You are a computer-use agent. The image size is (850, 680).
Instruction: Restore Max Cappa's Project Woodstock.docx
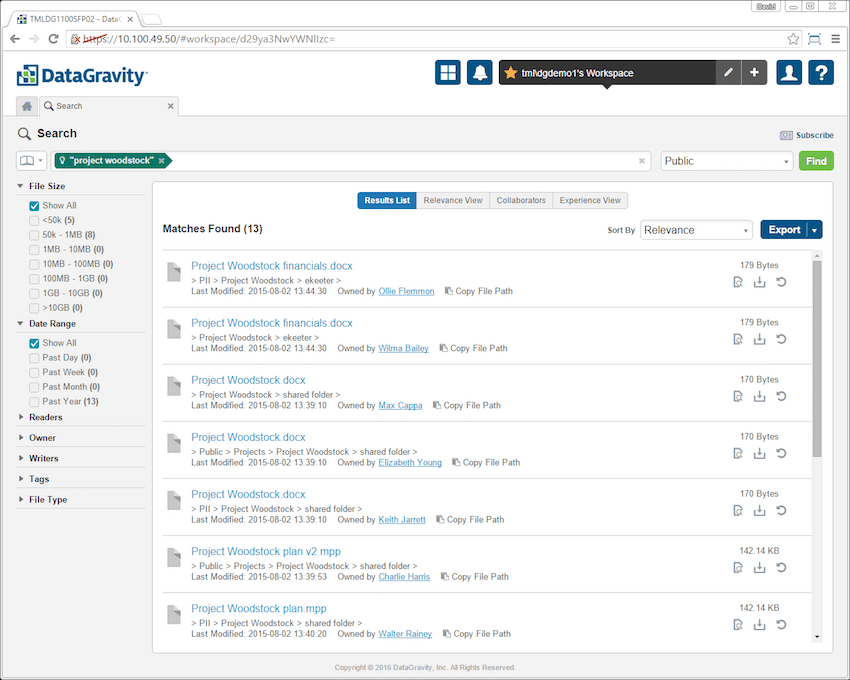tap(781, 396)
